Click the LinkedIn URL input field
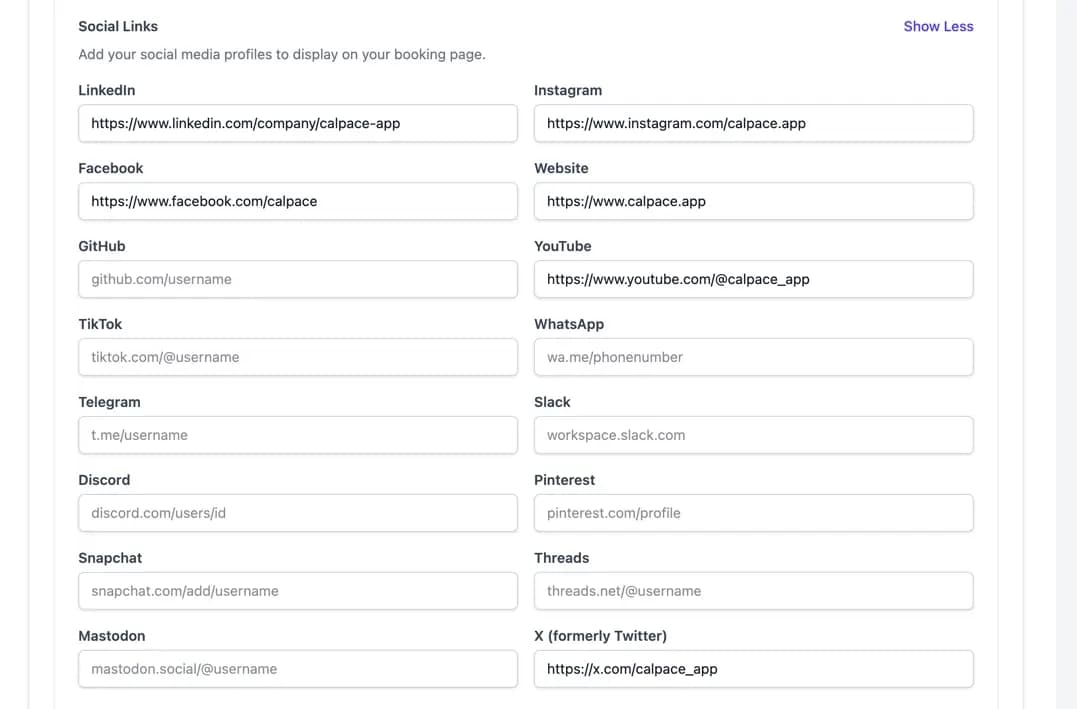This screenshot has height=709, width=1077. 297,123
